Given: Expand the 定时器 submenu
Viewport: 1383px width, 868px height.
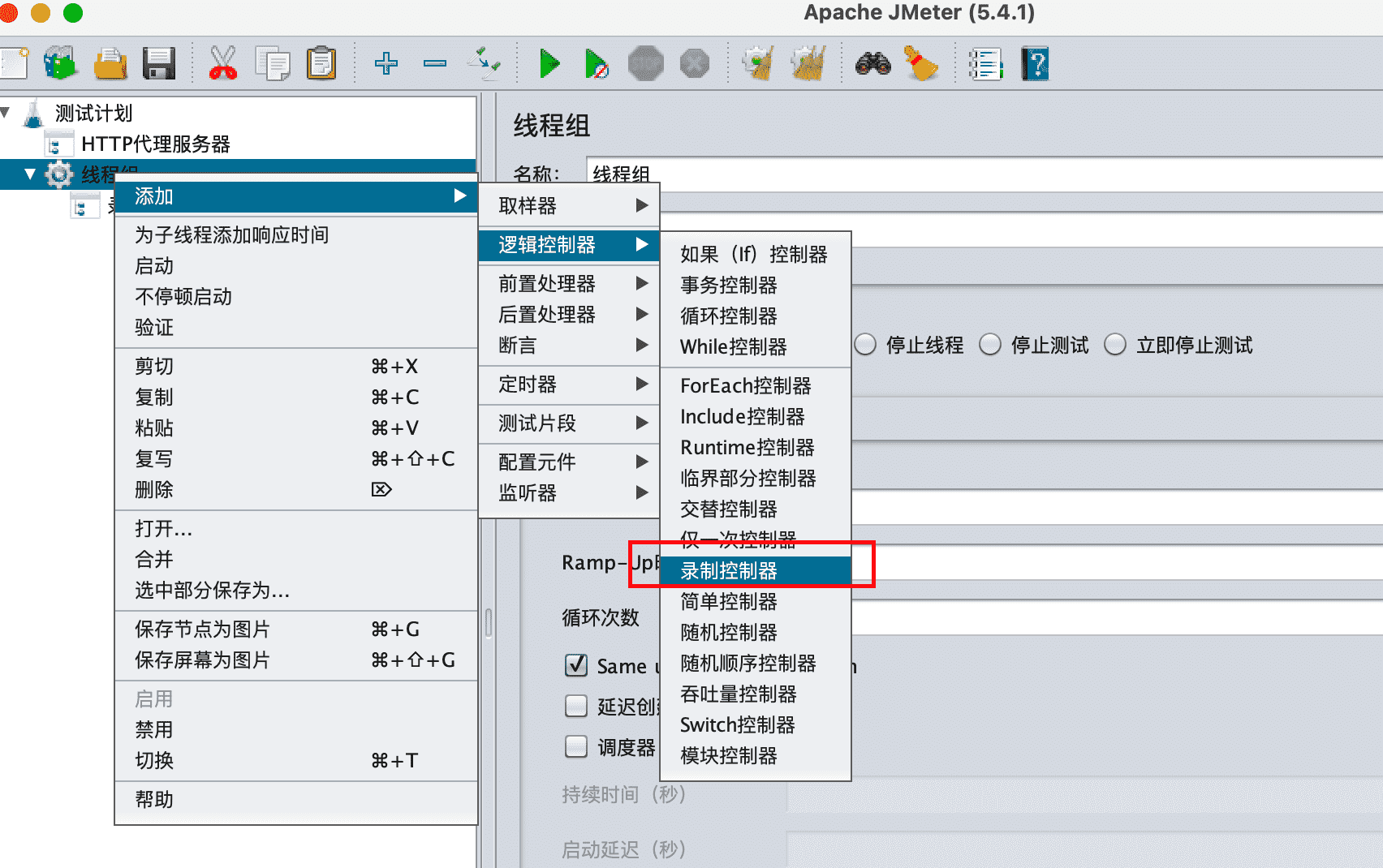Looking at the screenshot, I should tap(569, 384).
